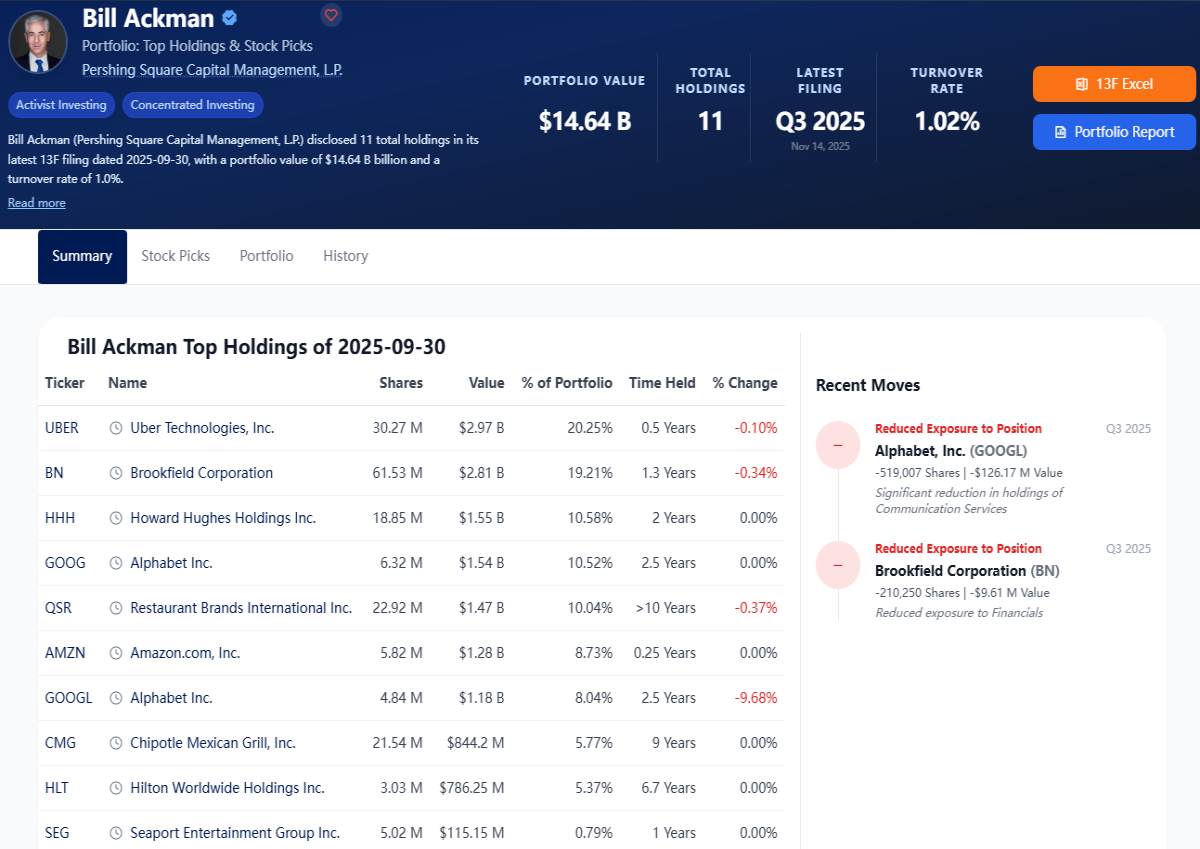1200x849 pixels.
Task: Click the minus circle icon for the Brookfield move
Action: pos(838,565)
